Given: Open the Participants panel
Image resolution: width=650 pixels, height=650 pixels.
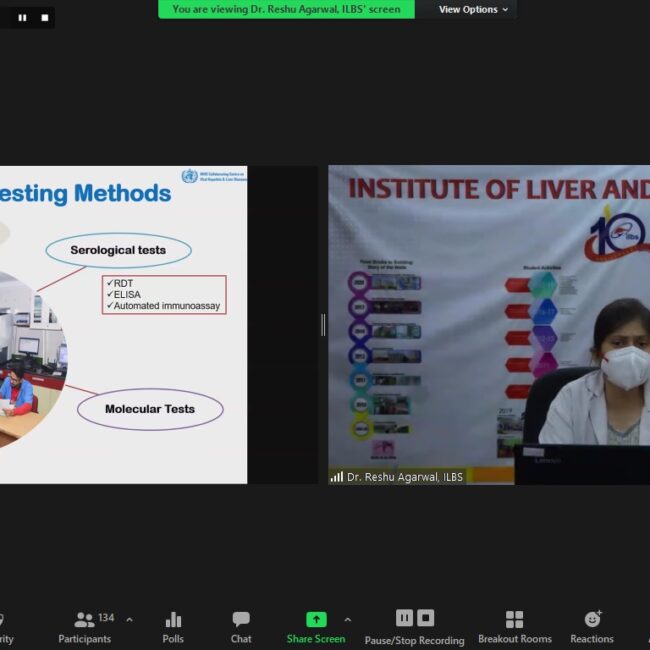Looking at the screenshot, I should (x=85, y=627).
